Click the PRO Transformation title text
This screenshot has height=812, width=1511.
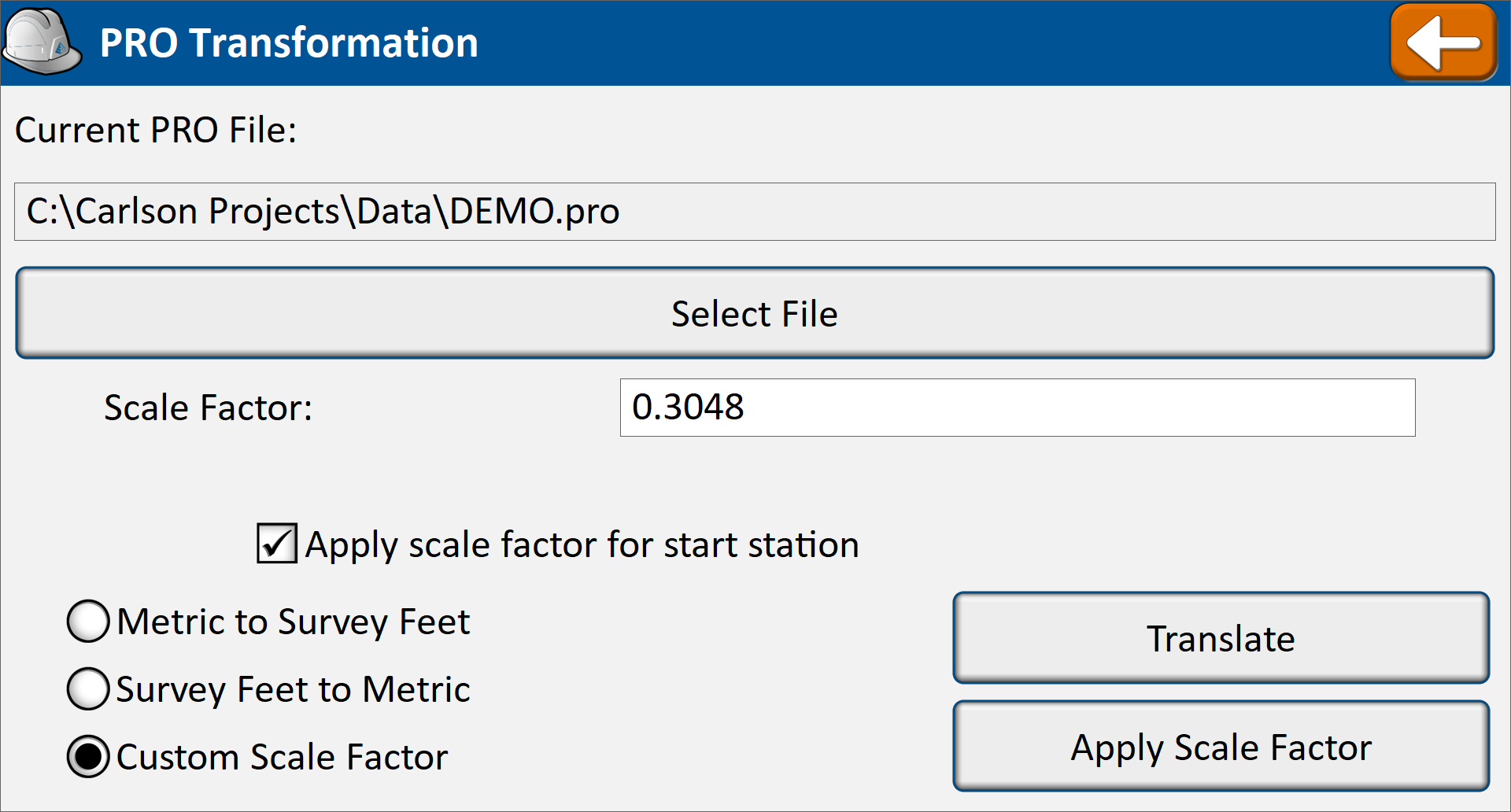pos(289,42)
